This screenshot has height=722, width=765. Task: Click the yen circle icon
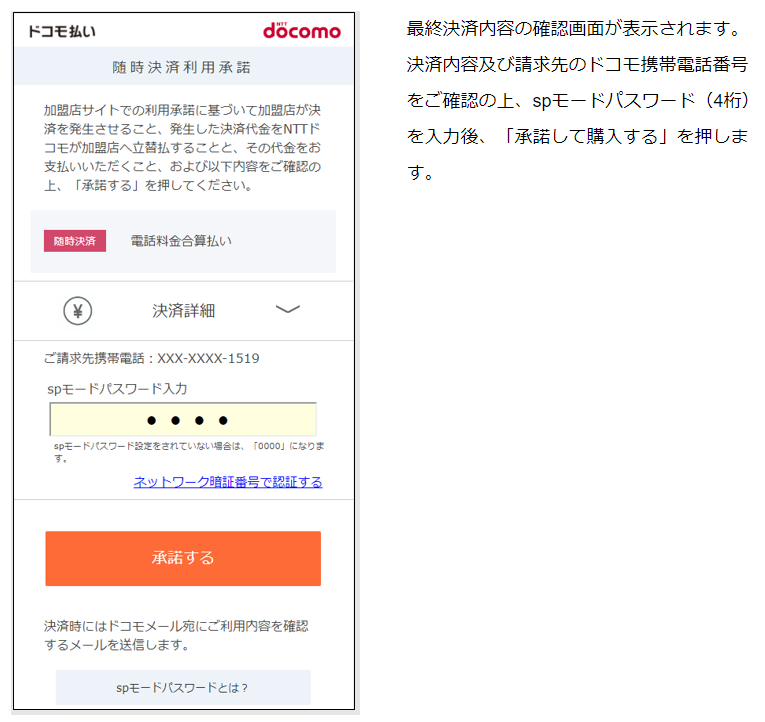pyautogui.click(x=78, y=311)
